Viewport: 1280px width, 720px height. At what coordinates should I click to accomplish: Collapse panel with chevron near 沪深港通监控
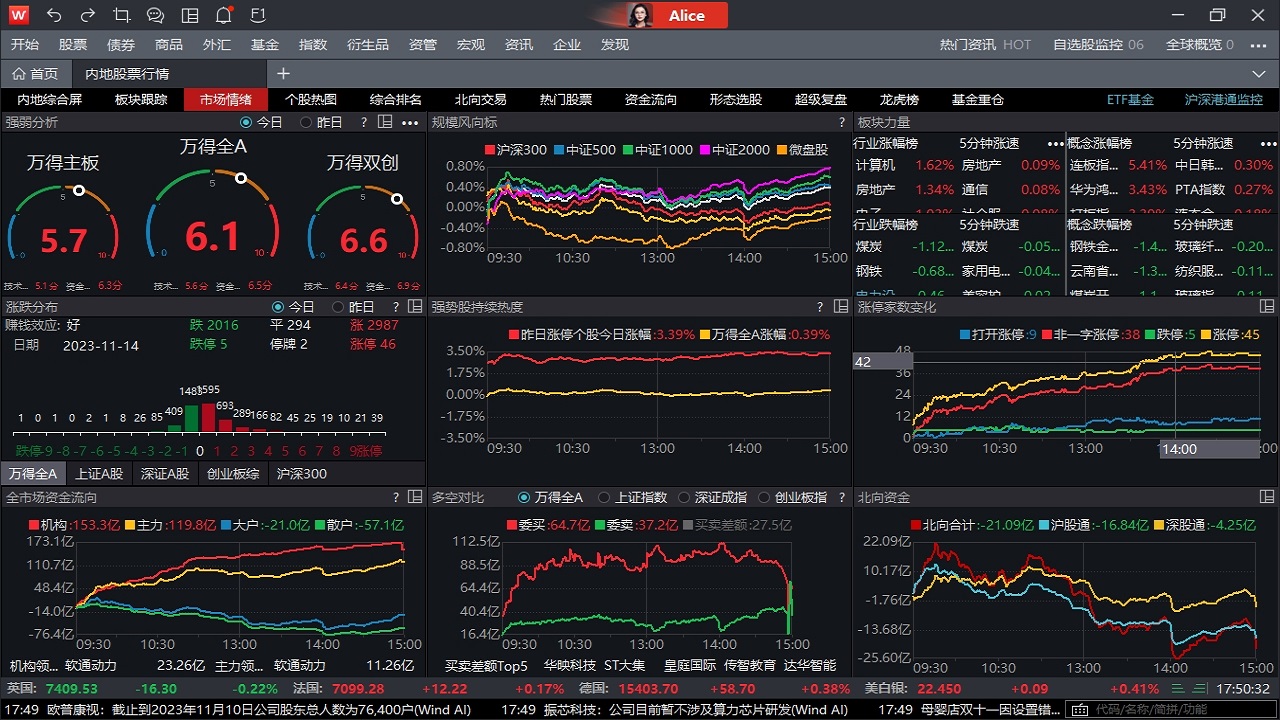tap(1258, 73)
